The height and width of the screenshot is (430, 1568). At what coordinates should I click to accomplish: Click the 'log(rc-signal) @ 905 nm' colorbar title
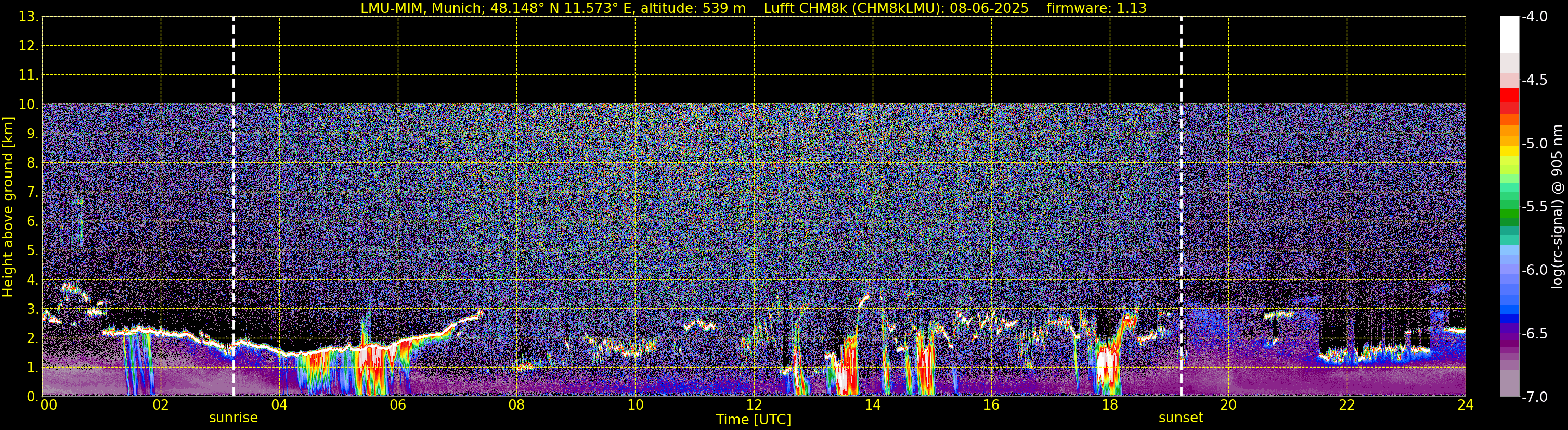tap(1557, 207)
